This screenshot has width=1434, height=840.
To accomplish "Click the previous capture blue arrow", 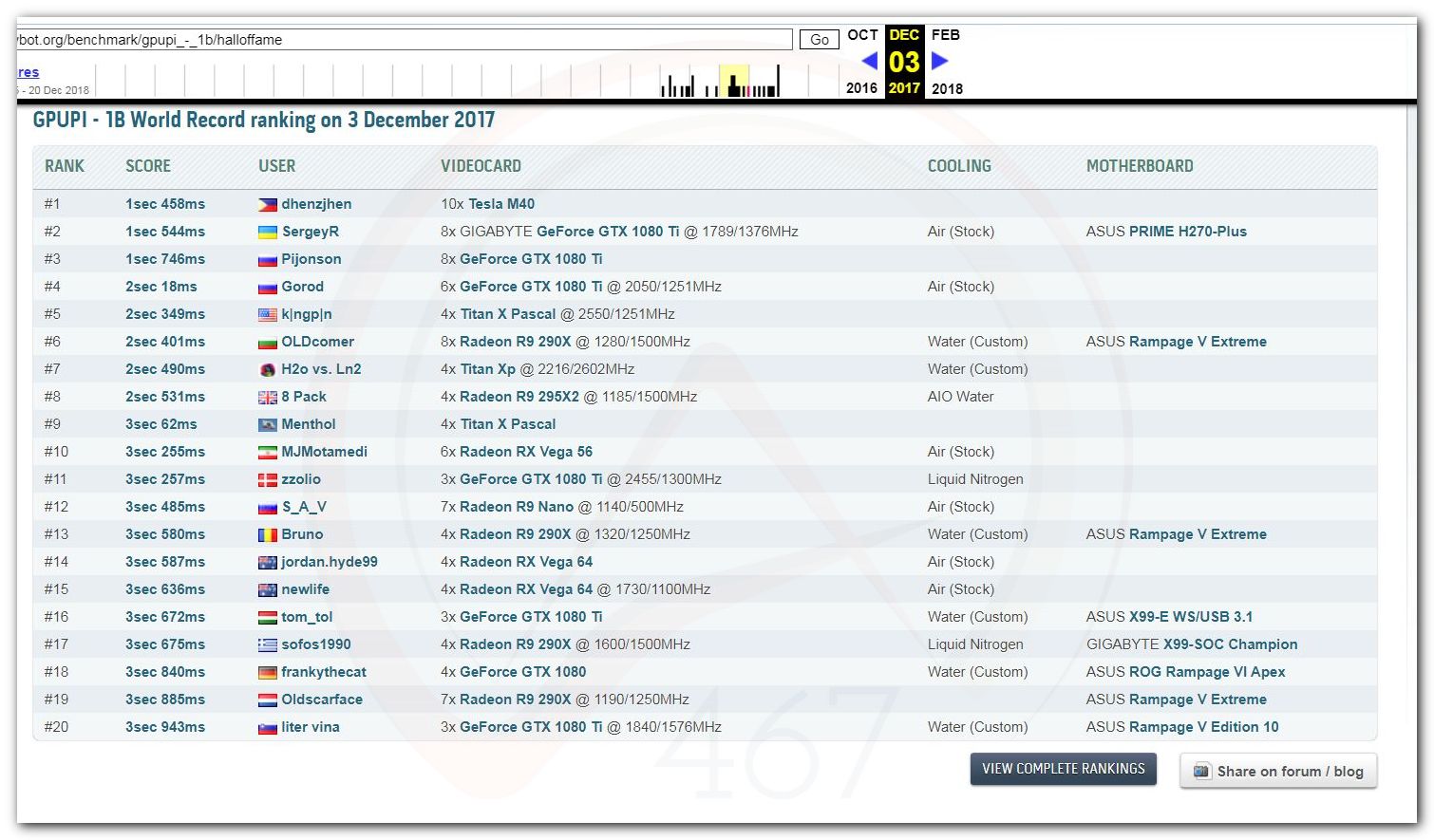I will pos(869,61).
